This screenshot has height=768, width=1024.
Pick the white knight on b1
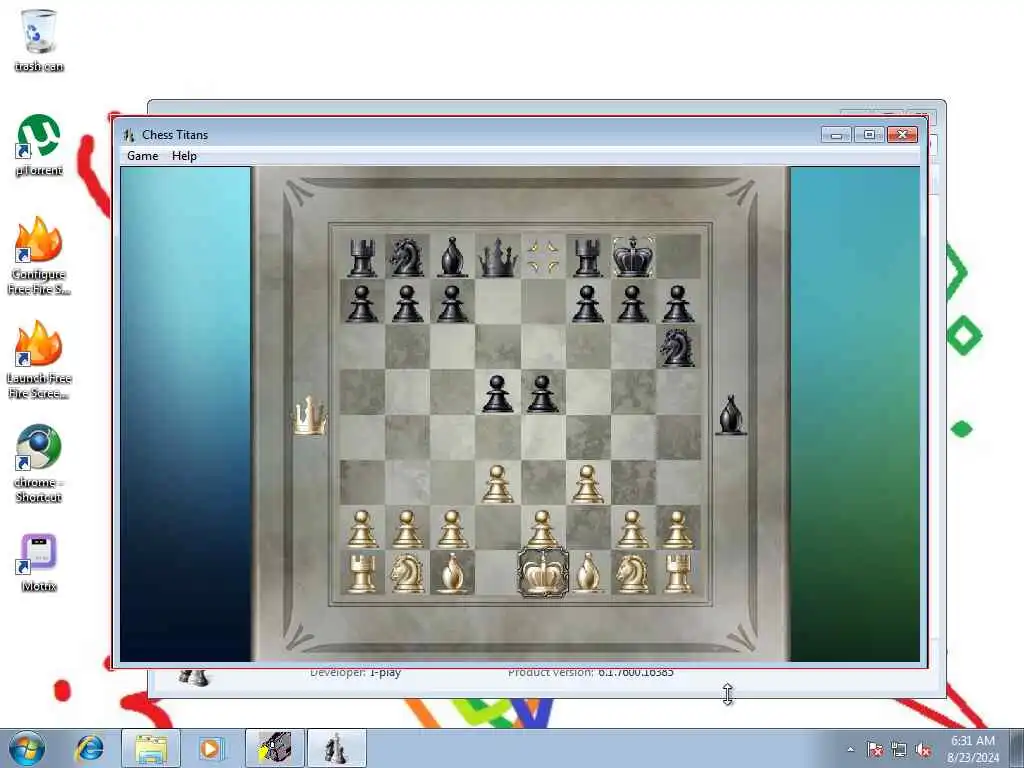click(407, 573)
